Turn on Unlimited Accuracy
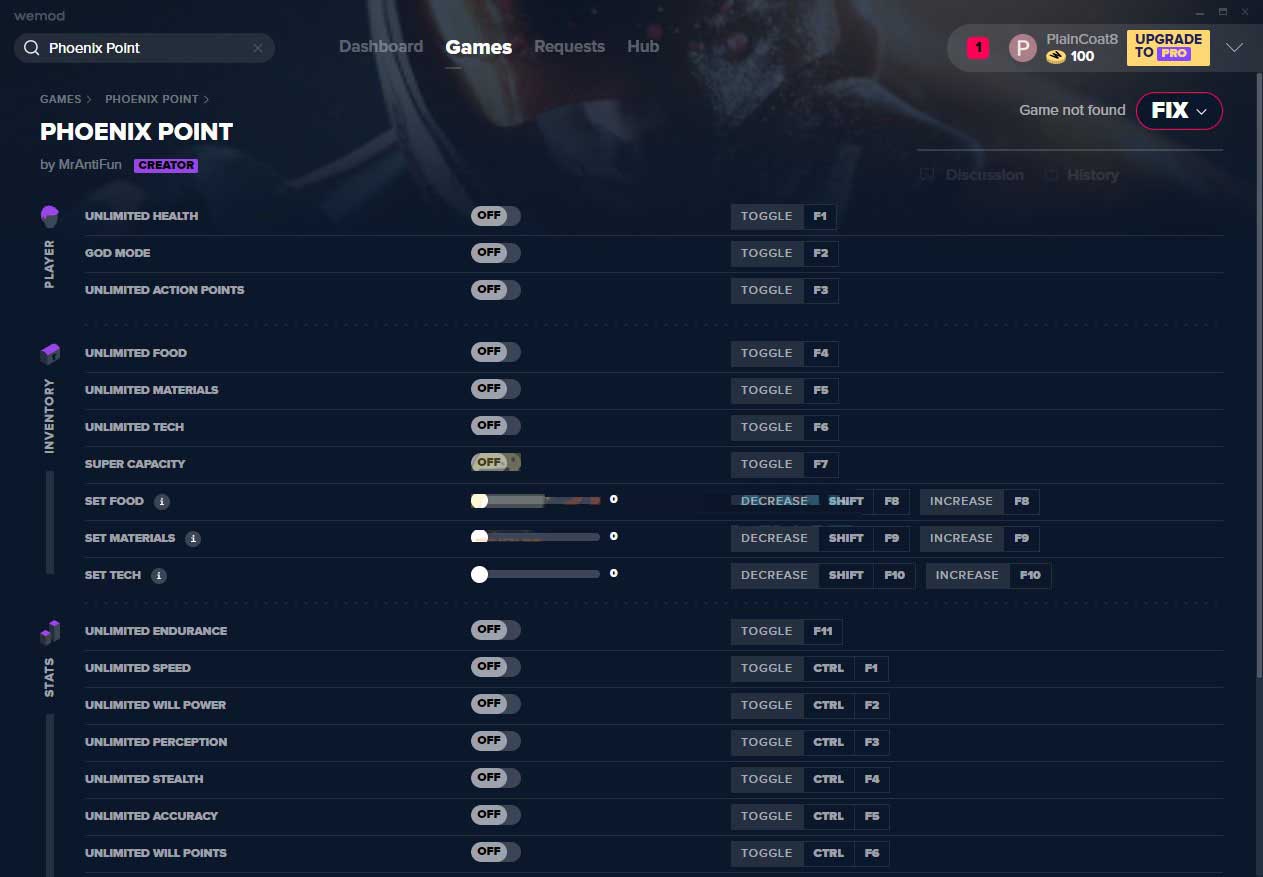 495,815
